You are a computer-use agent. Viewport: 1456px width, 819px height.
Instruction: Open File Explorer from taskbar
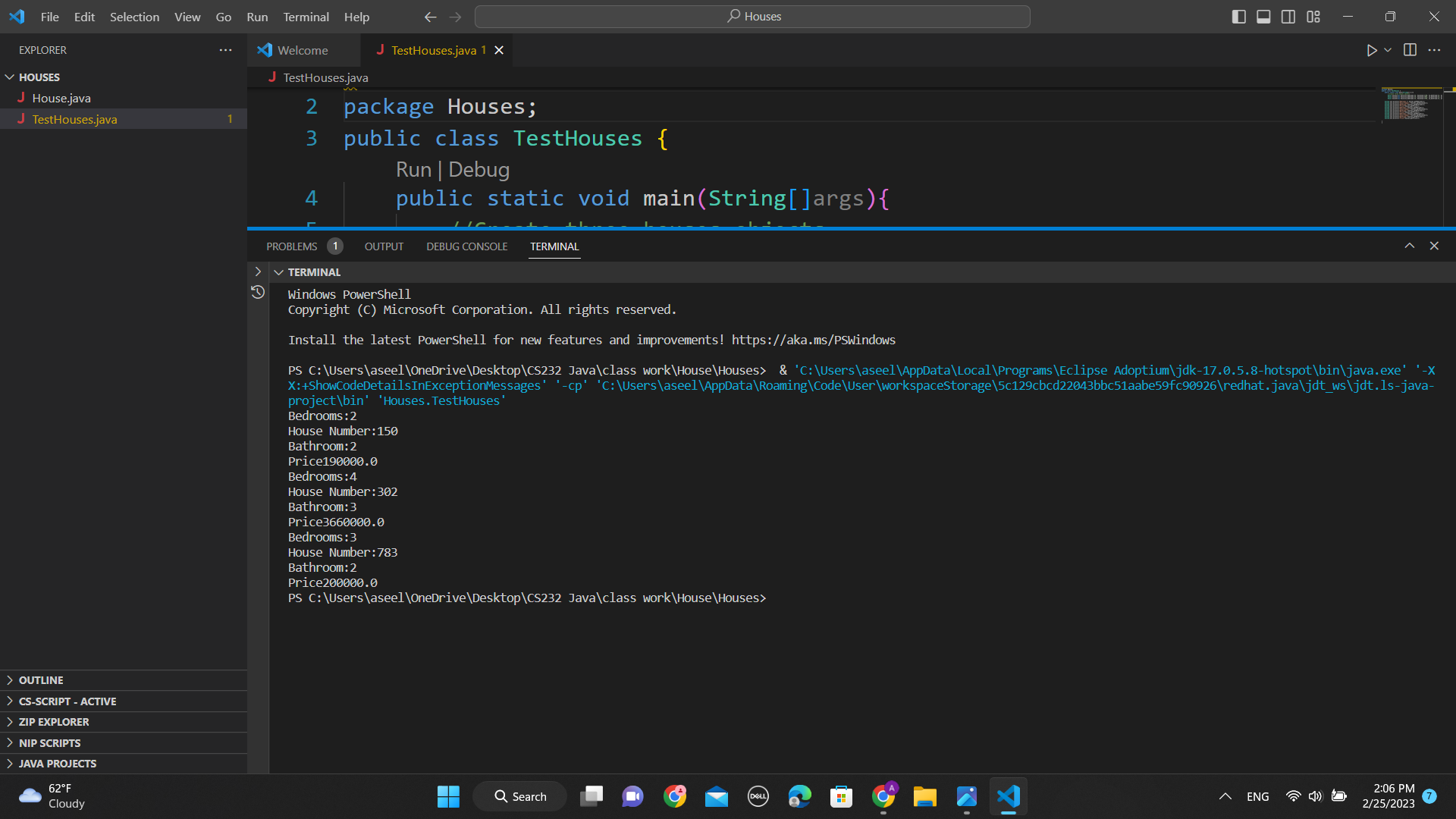point(924,796)
